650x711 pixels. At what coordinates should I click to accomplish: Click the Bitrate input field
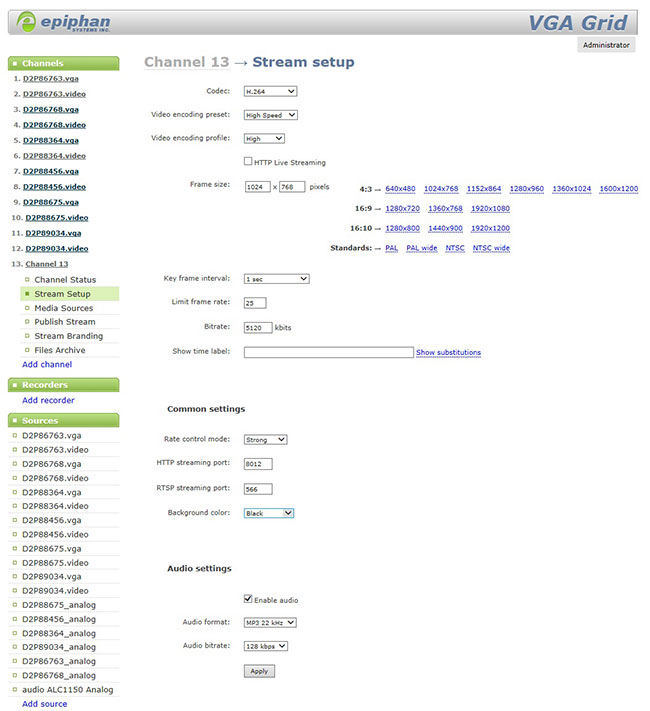tap(257, 327)
